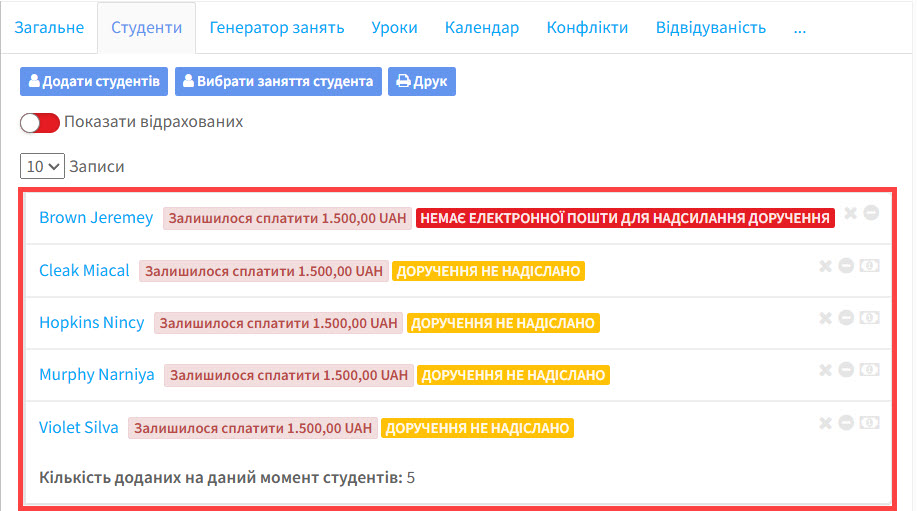Image resolution: width=917 pixels, height=511 pixels.
Task: Open the Календар tab
Action: (x=482, y=27)
